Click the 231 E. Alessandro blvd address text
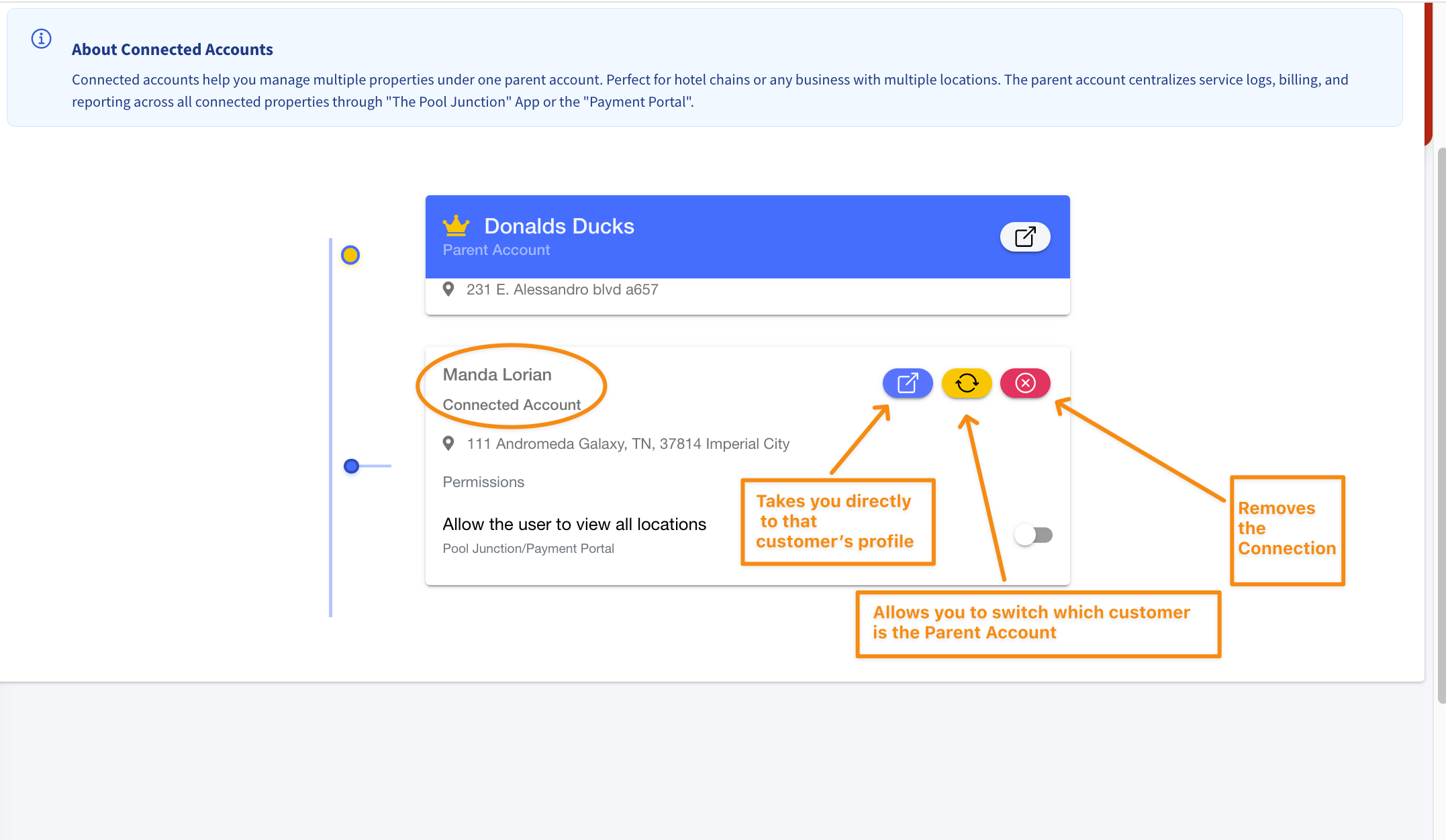Viewport: 1446px width, 840px height. coord(562,289)
